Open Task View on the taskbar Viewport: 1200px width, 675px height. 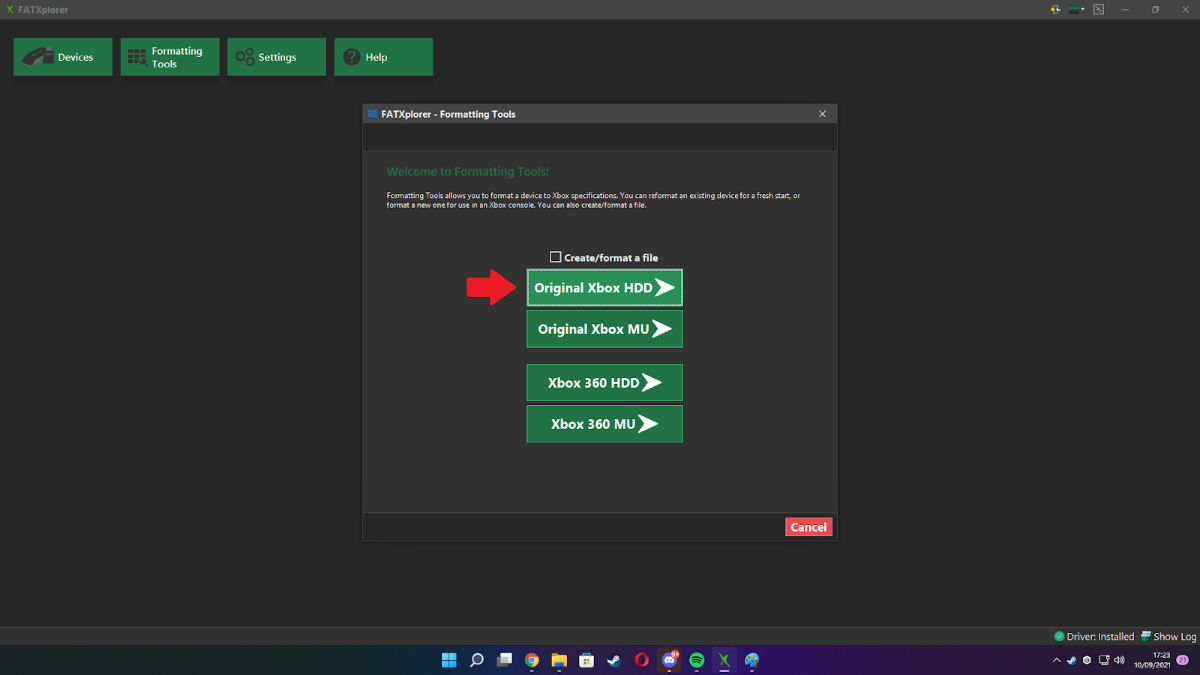tap(505, 660)
